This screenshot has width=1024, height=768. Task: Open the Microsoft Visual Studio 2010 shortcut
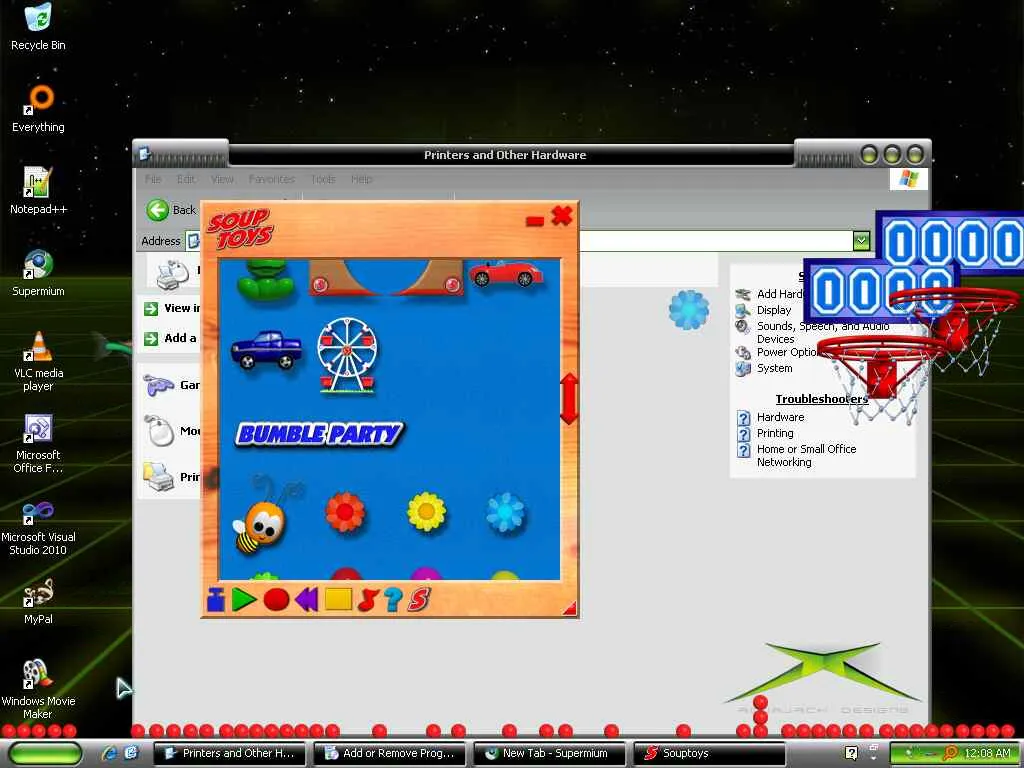pyautogui.click(x=38, y=528)
